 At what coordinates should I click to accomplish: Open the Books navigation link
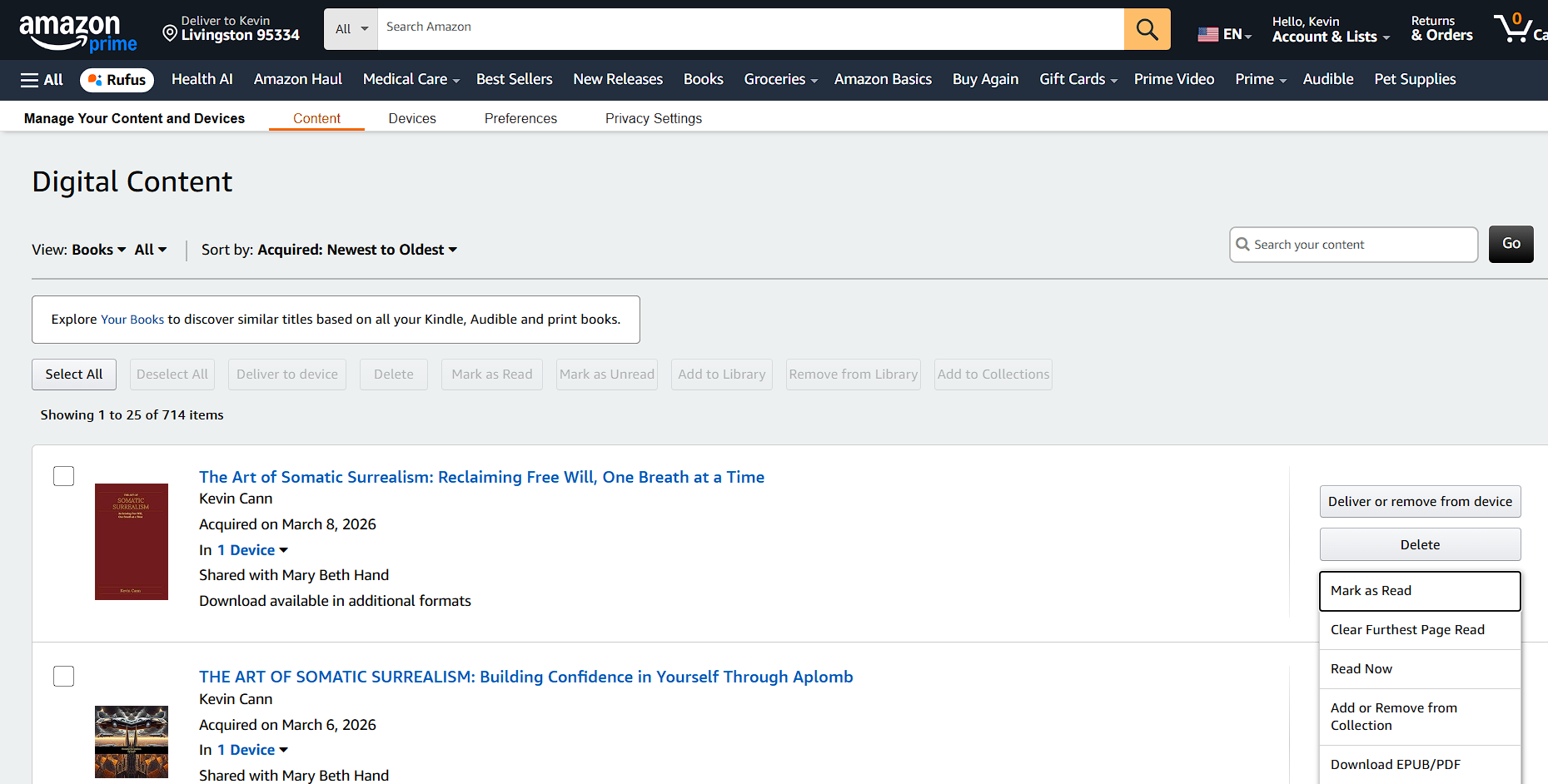[704, 79]
